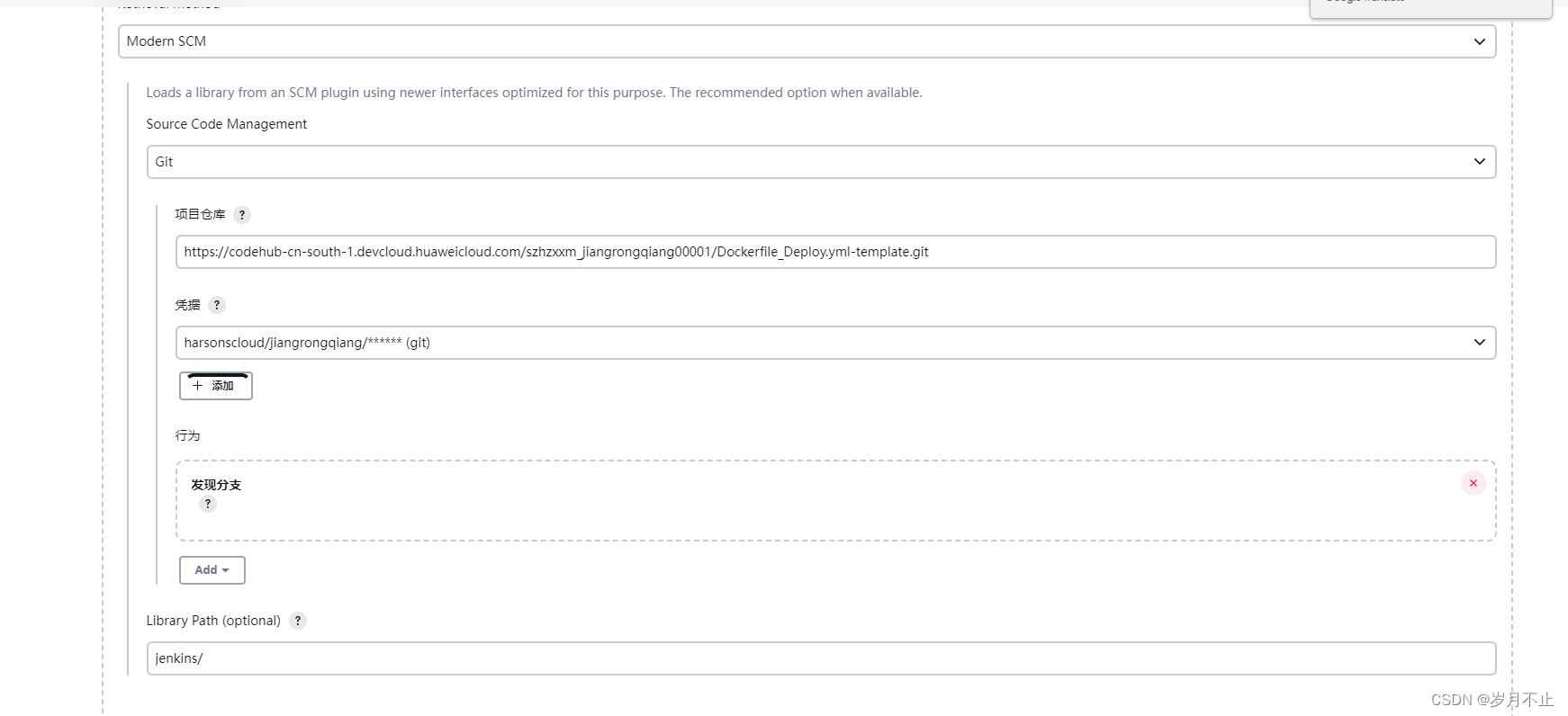
Task: Open the Add behaviors dropdown button
Action: (212, 570)
